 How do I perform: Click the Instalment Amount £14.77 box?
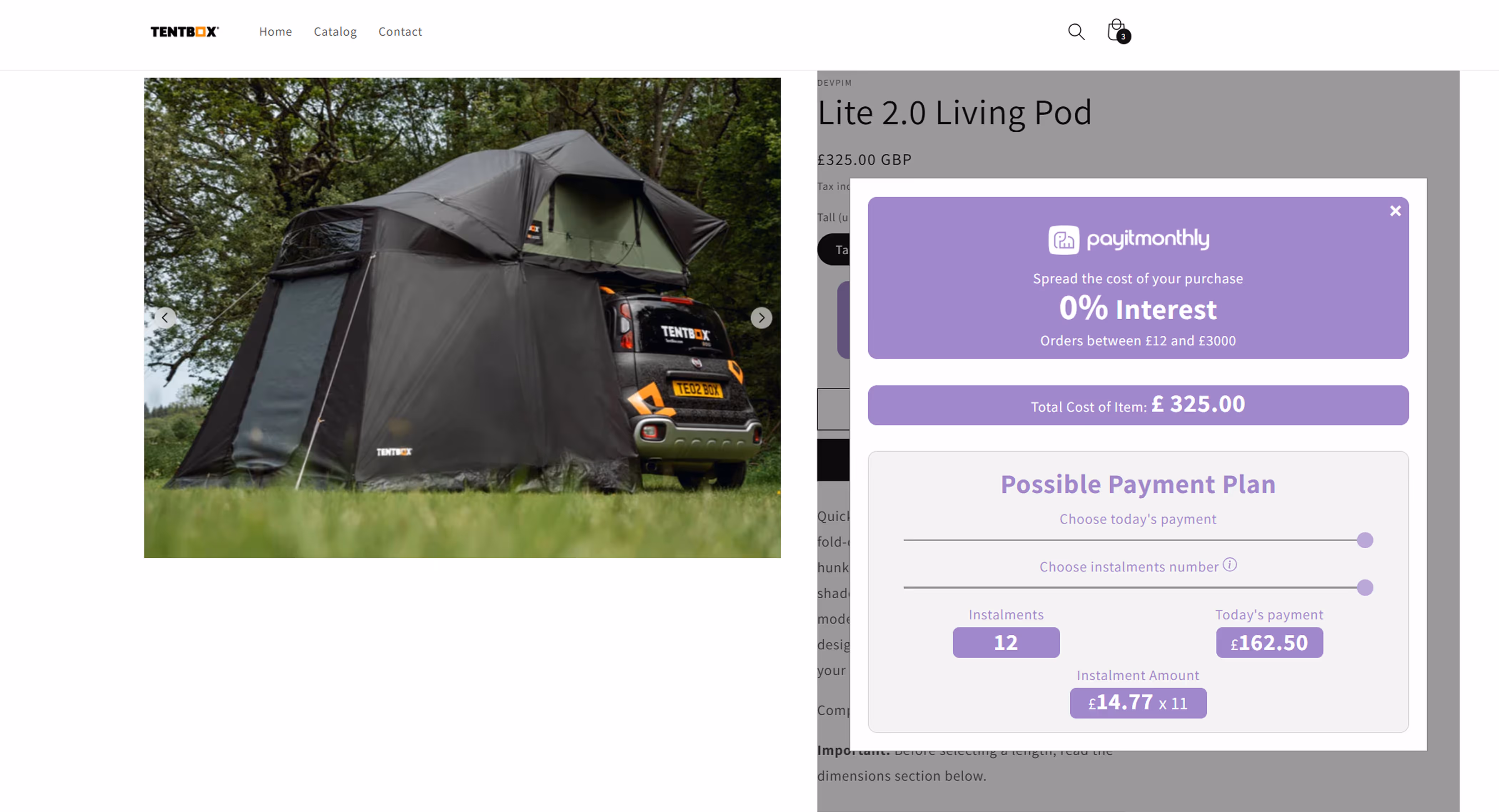pyautogui.click(x=1138, y=702)
